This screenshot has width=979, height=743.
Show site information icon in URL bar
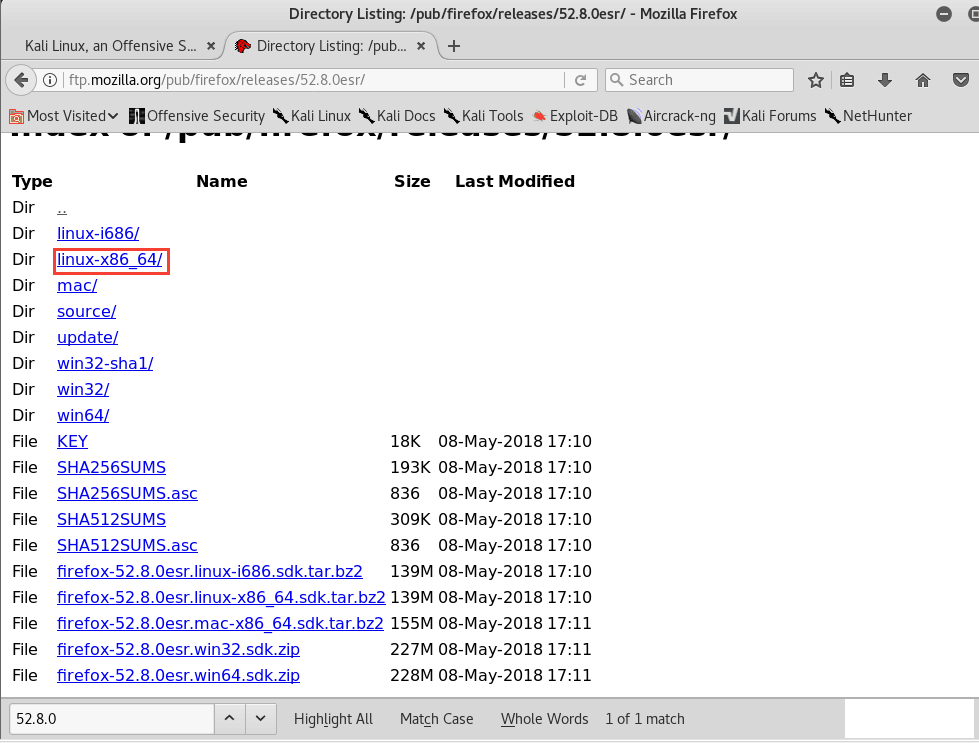50,80
